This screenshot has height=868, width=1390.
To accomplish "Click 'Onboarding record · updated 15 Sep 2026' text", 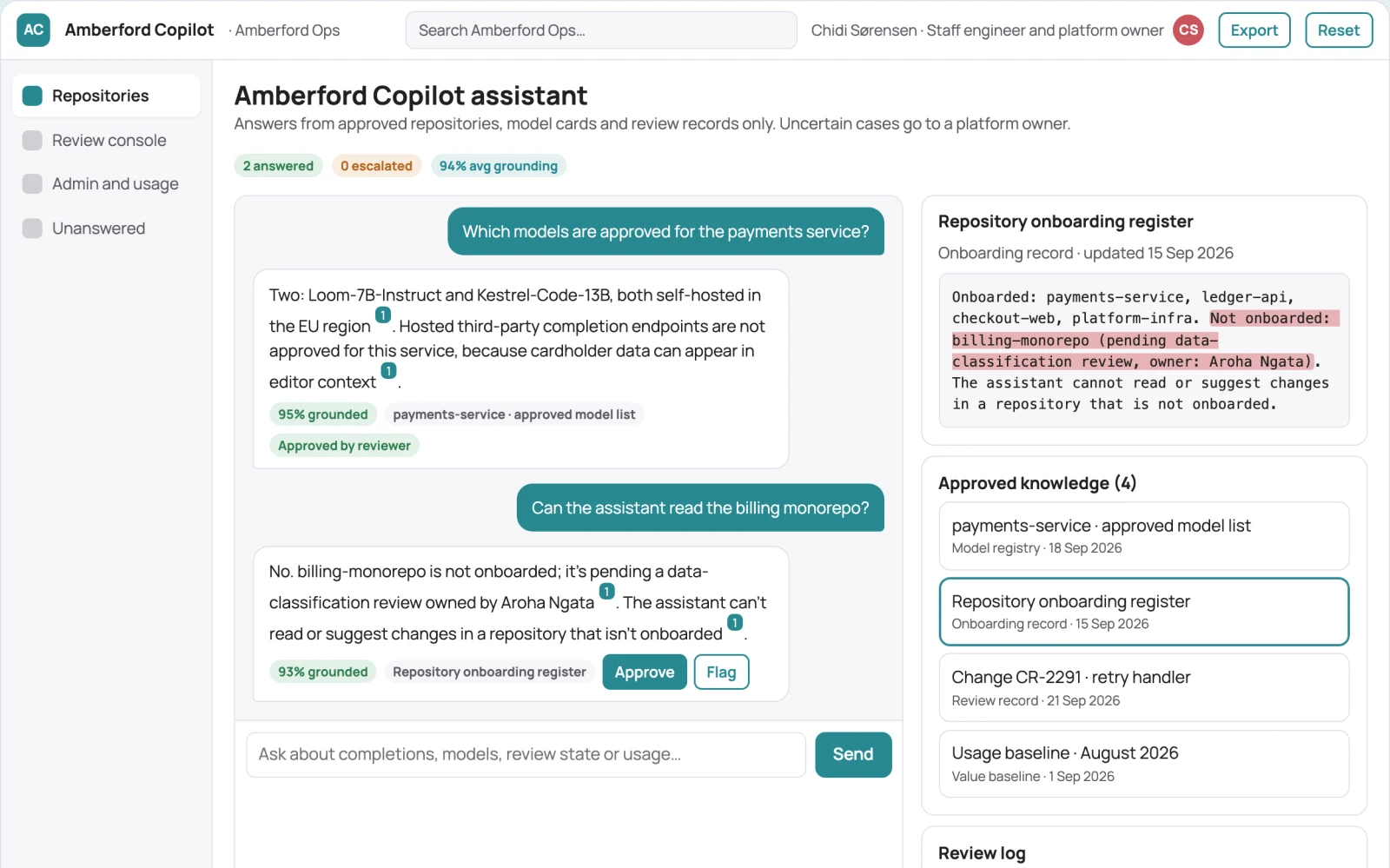I will [x=1086, y=253].
